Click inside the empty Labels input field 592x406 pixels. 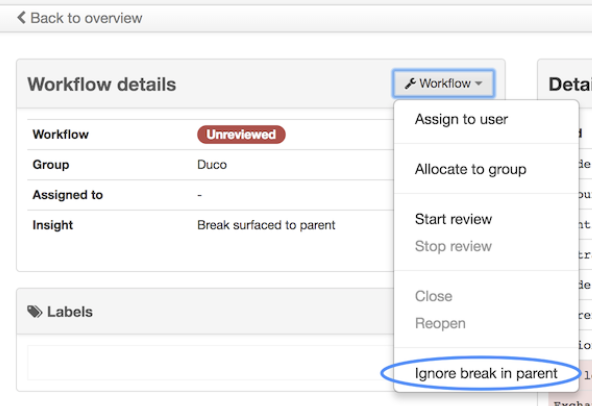tap(210, 363)
